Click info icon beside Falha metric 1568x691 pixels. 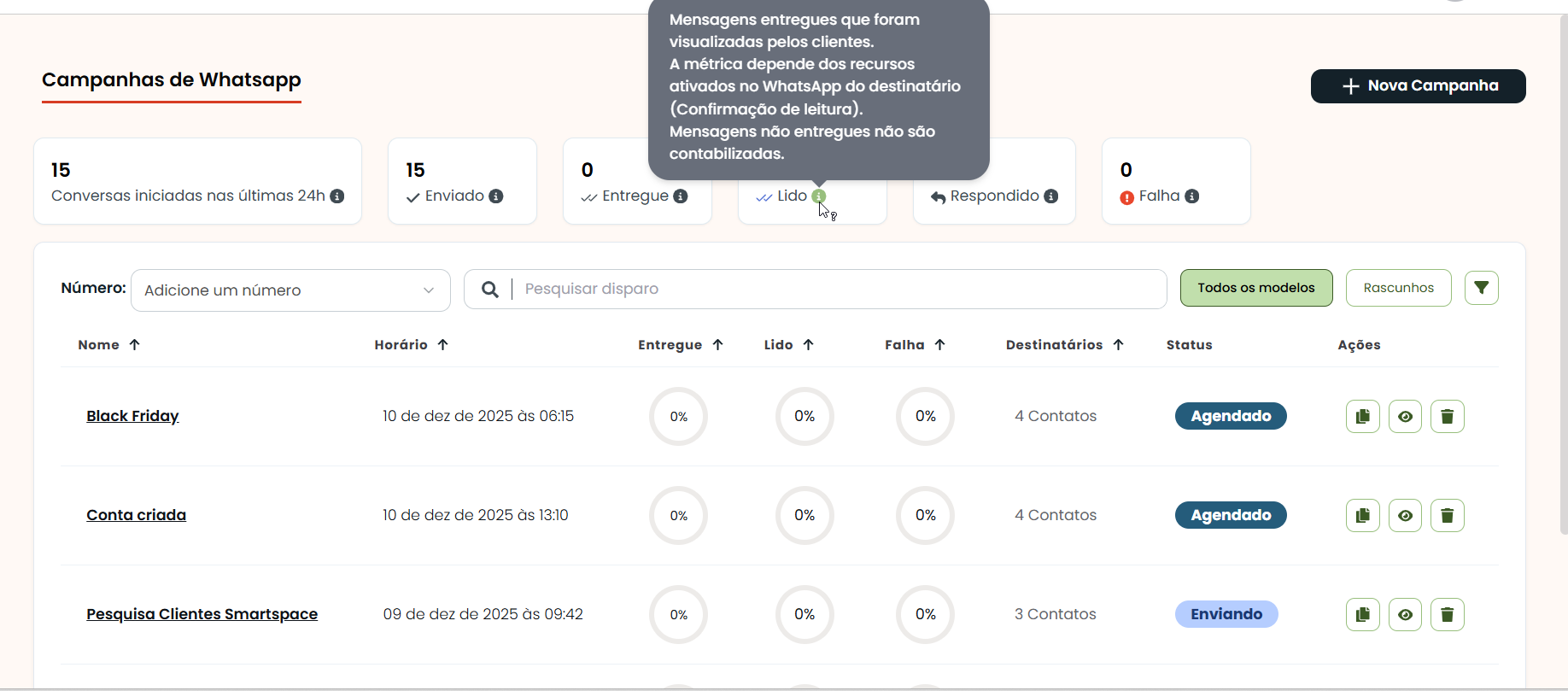tap(1191, 196)
